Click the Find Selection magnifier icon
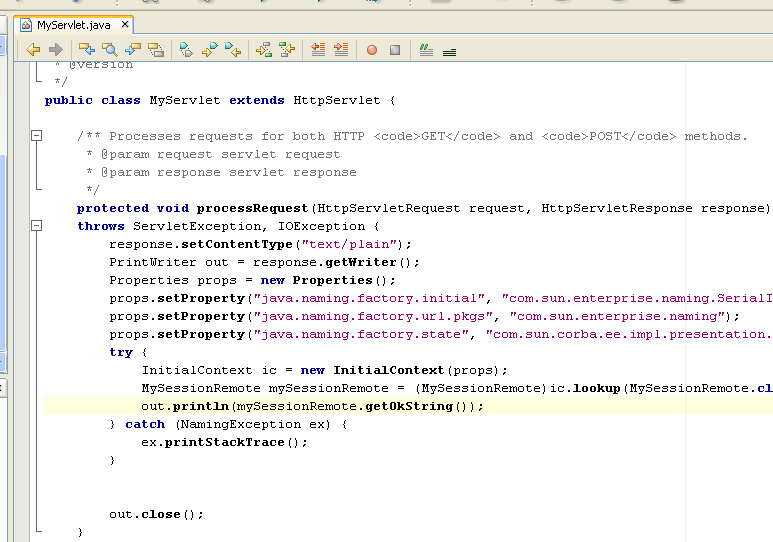773x542 pixels. point(109,49)
